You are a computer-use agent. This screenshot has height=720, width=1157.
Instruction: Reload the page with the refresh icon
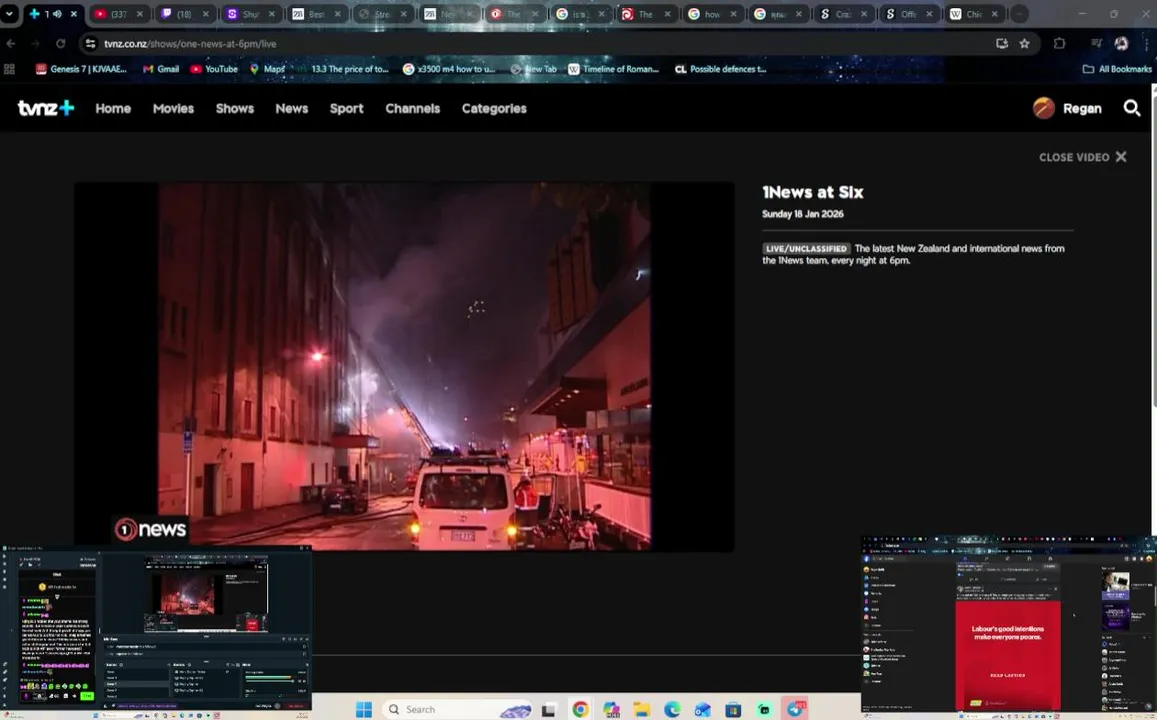pyautogui.click(x=61, y=44)
